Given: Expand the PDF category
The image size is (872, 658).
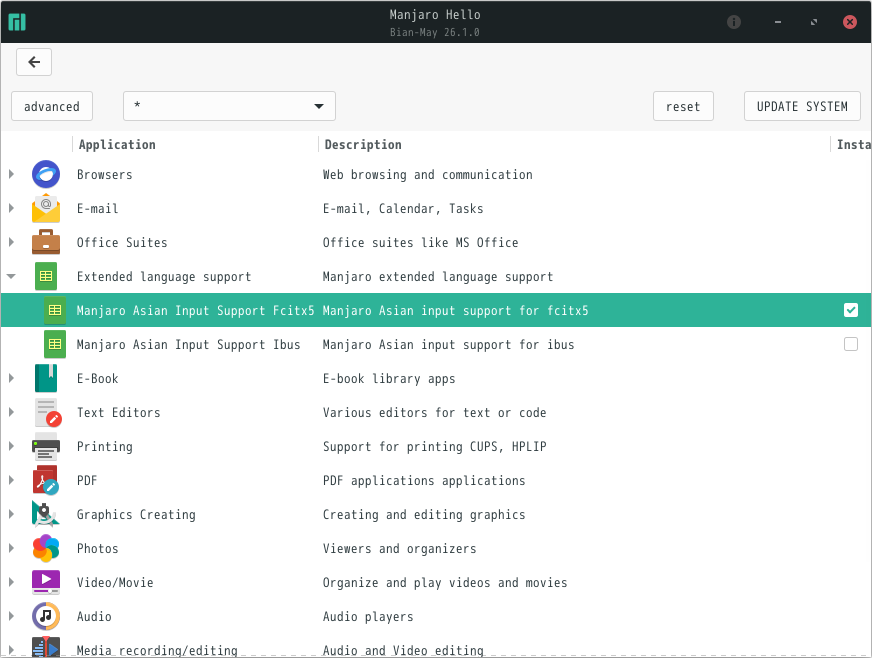Looking at the screenshot, I should pyautogui.click(x=11, y=480).
